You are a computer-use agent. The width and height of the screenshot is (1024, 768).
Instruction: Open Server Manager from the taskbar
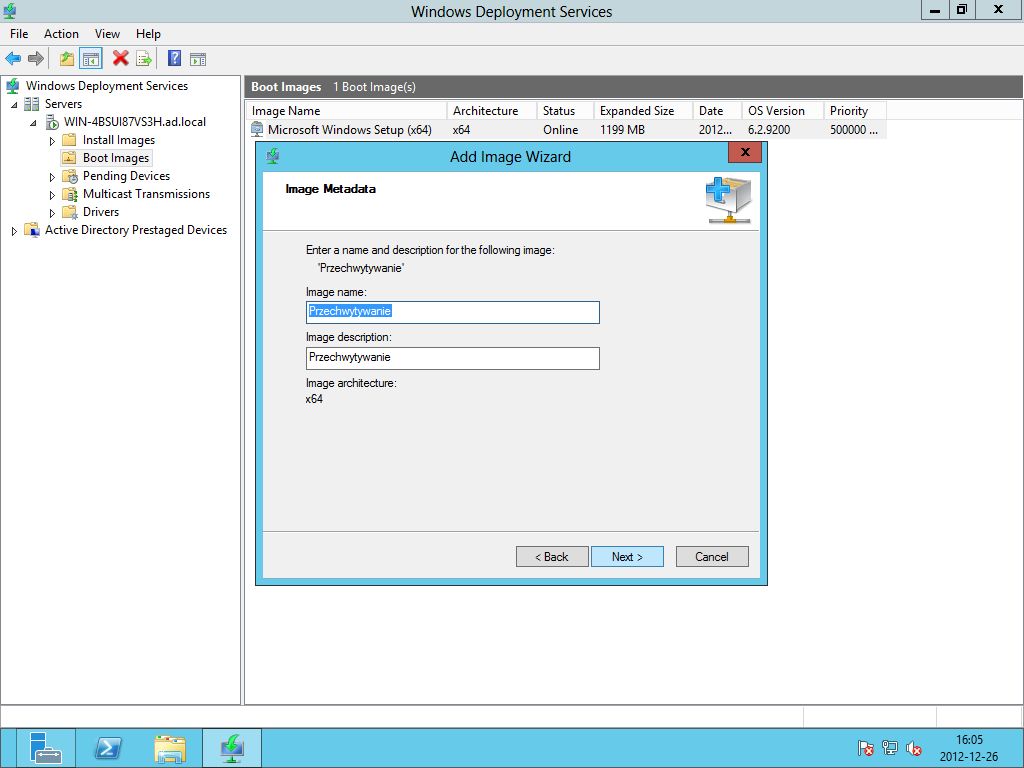point(45,748)
